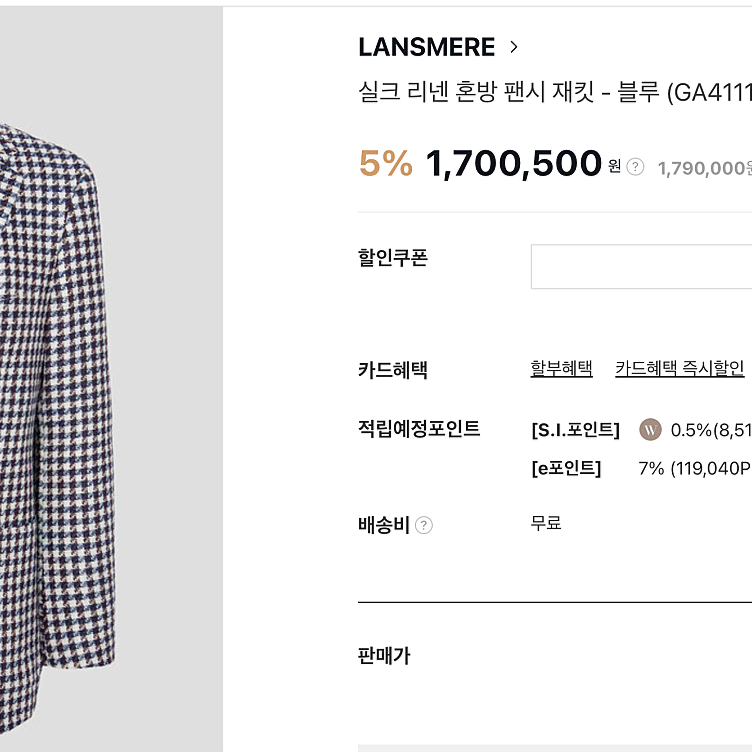Click the chevron arrow beside LANSMERE

514,47
